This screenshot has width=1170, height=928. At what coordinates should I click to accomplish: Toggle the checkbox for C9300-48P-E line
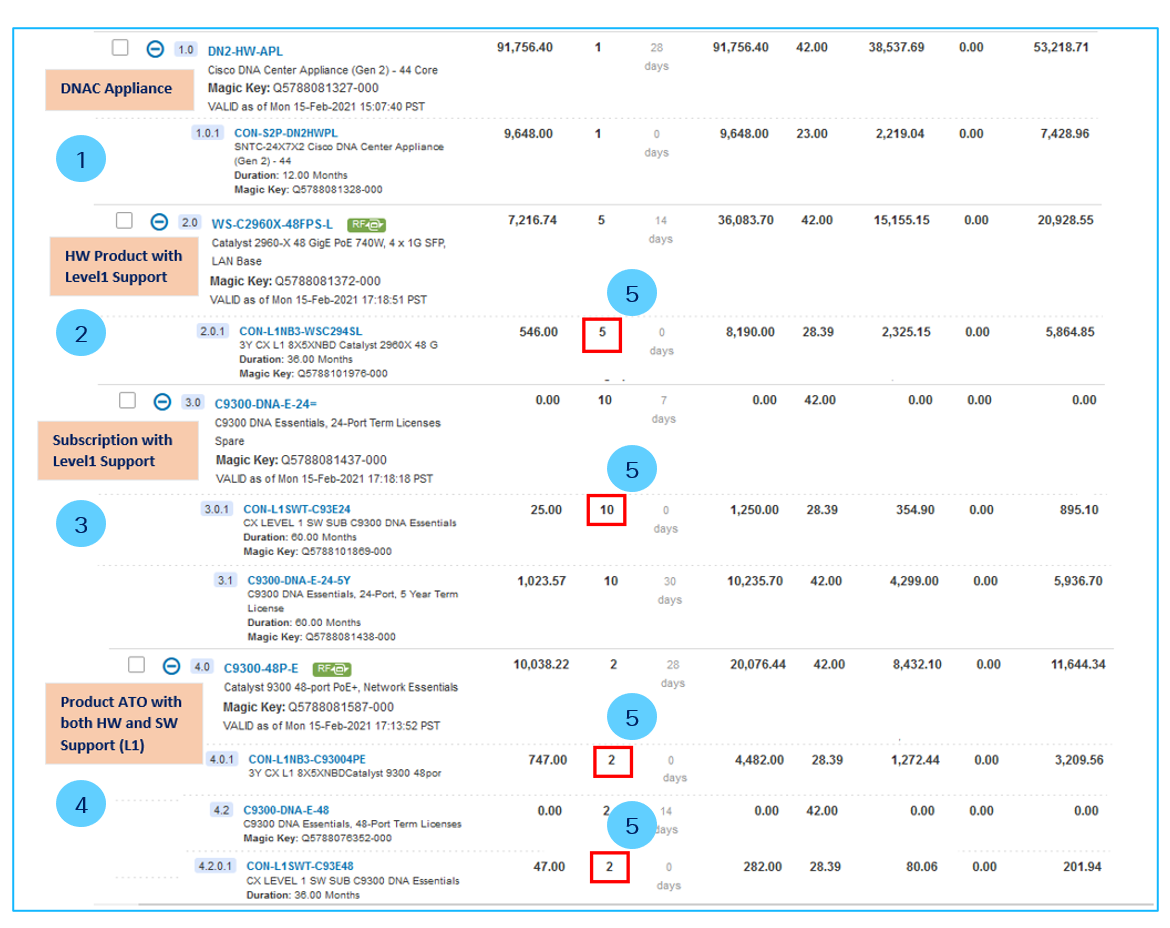[x=137, y=665]
